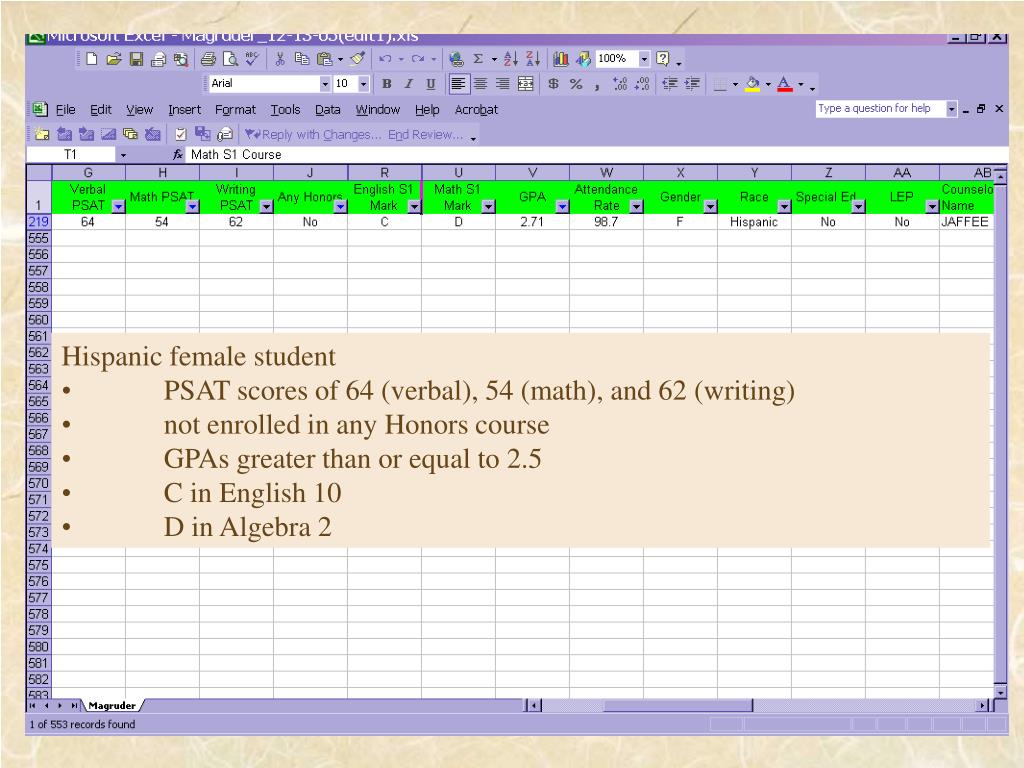
Task: Open the Edit menu
Action: (x=101, y=110)
